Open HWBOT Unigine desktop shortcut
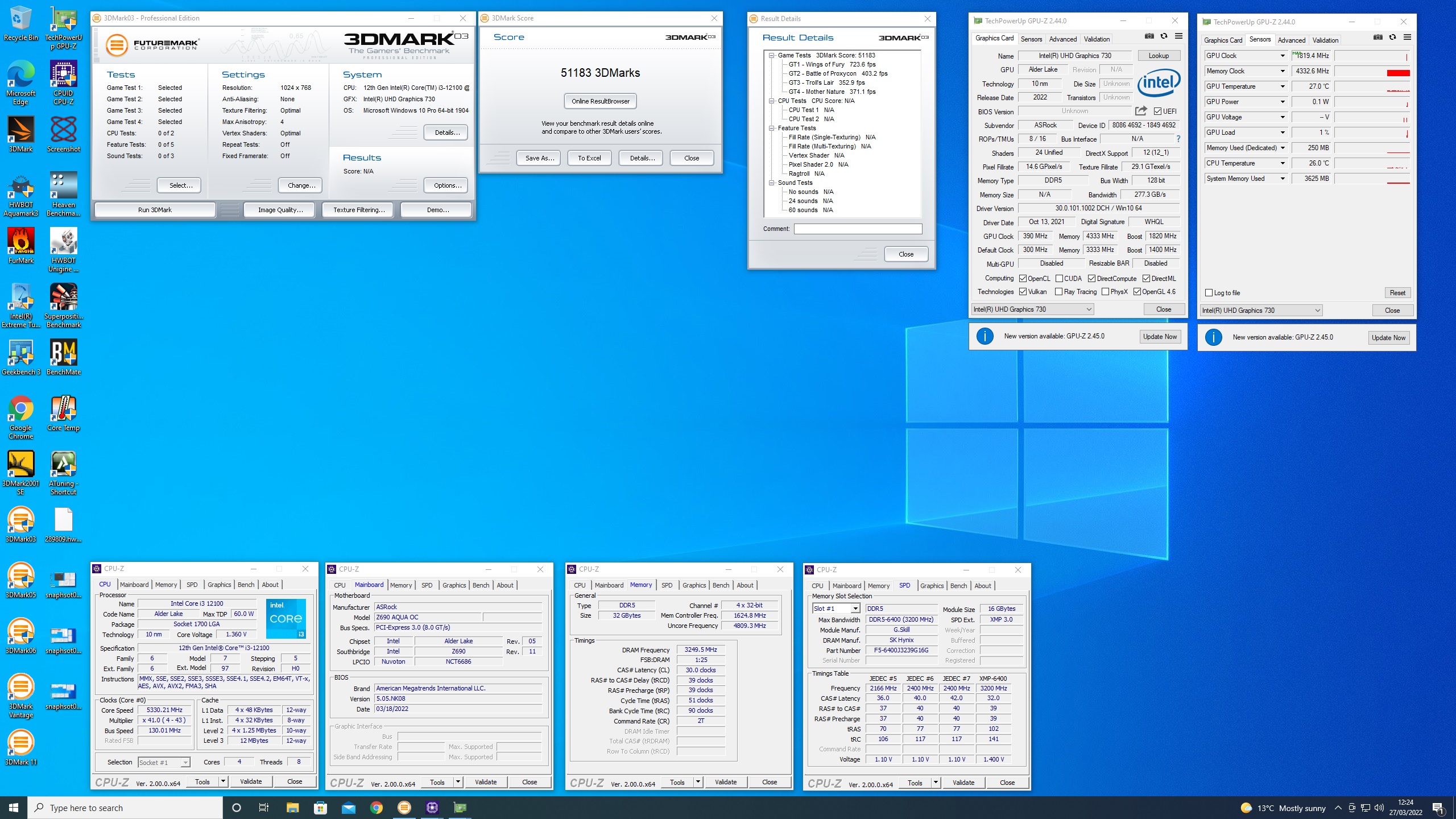Screen dimensions: 1456x819 (x=63, y=250)
